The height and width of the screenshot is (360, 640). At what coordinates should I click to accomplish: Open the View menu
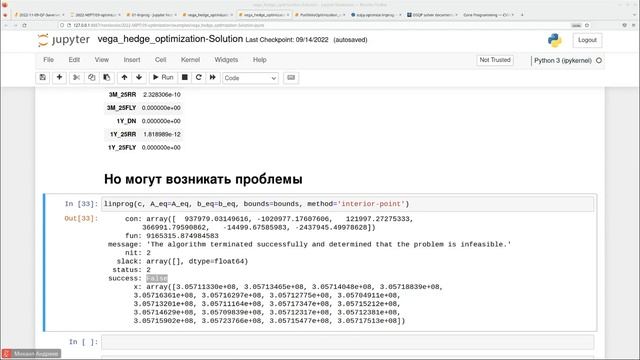102,60
